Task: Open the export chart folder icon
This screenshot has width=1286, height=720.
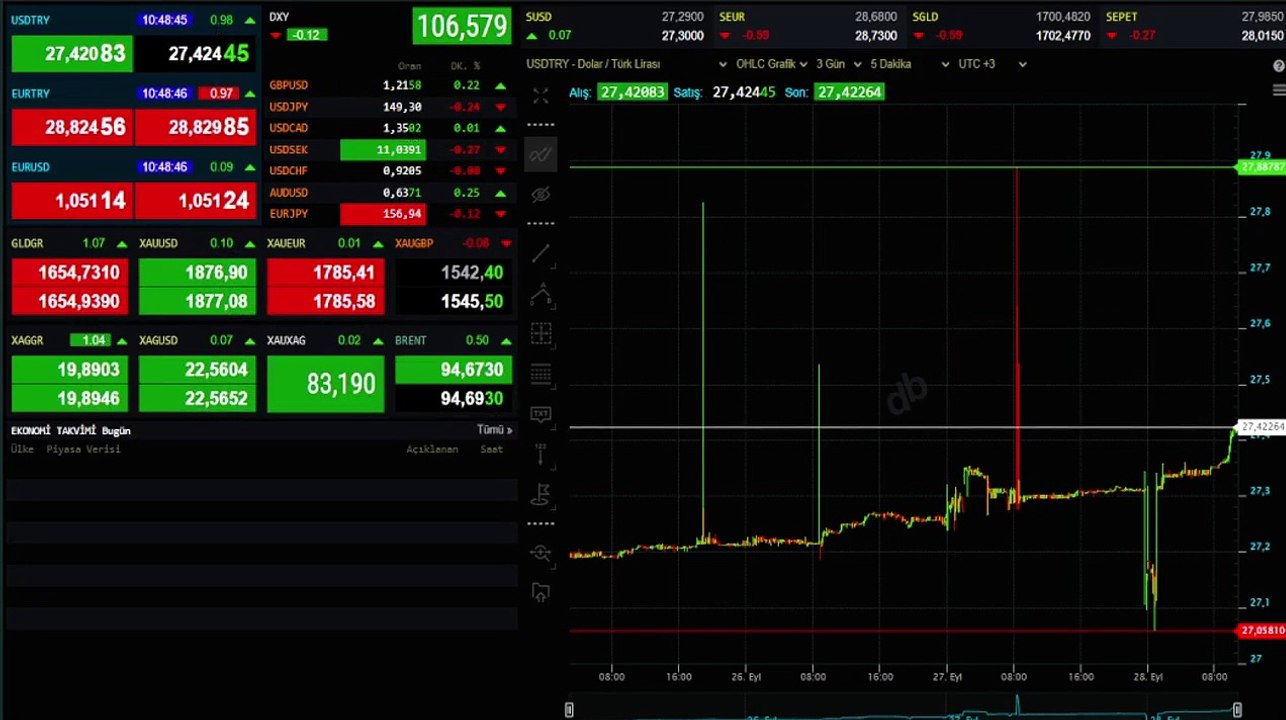Action: click(541, 592)
